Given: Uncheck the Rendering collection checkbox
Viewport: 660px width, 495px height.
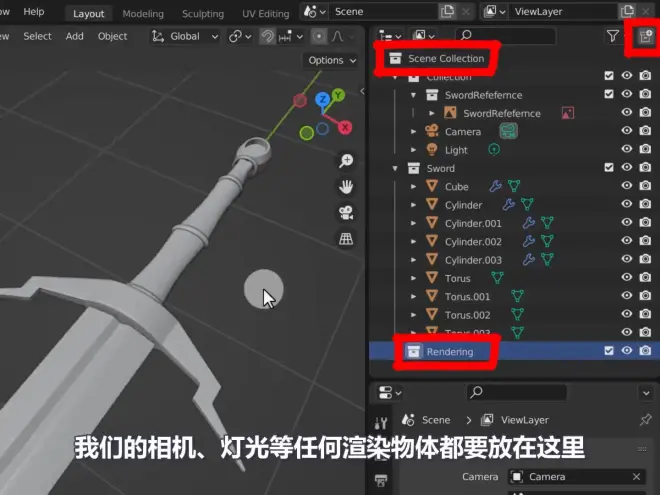Looking at the screenshot, I should (609, 351).
